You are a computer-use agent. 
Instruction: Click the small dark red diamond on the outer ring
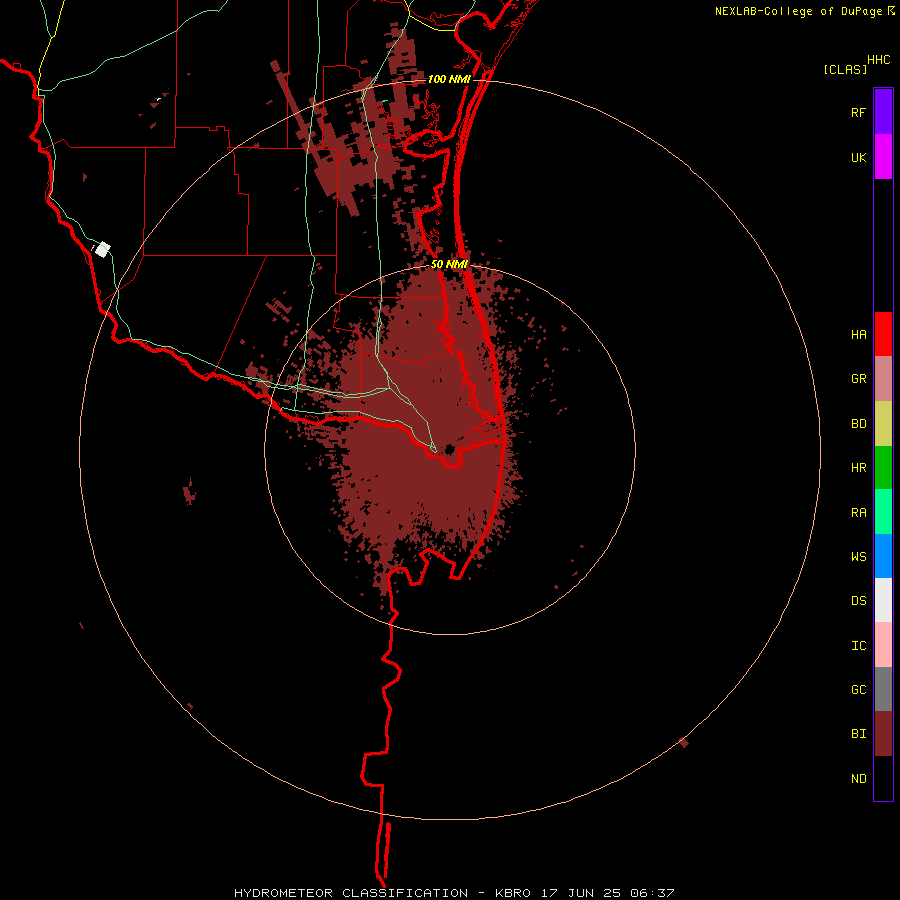coord(684,742)
